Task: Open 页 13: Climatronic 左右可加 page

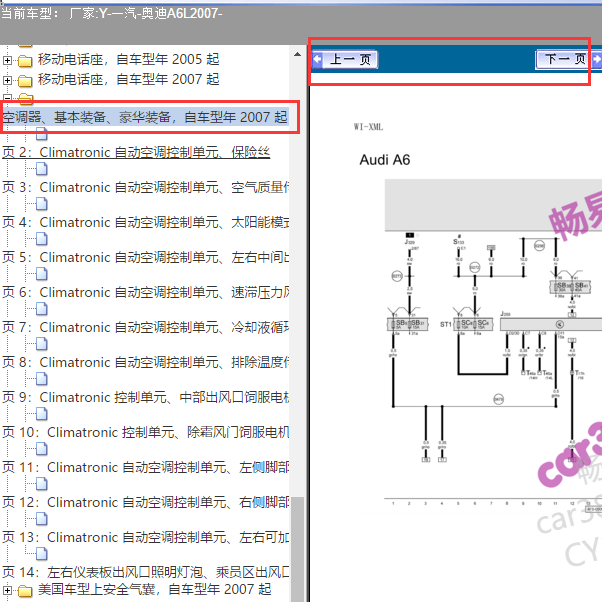Action: point(146,537)
